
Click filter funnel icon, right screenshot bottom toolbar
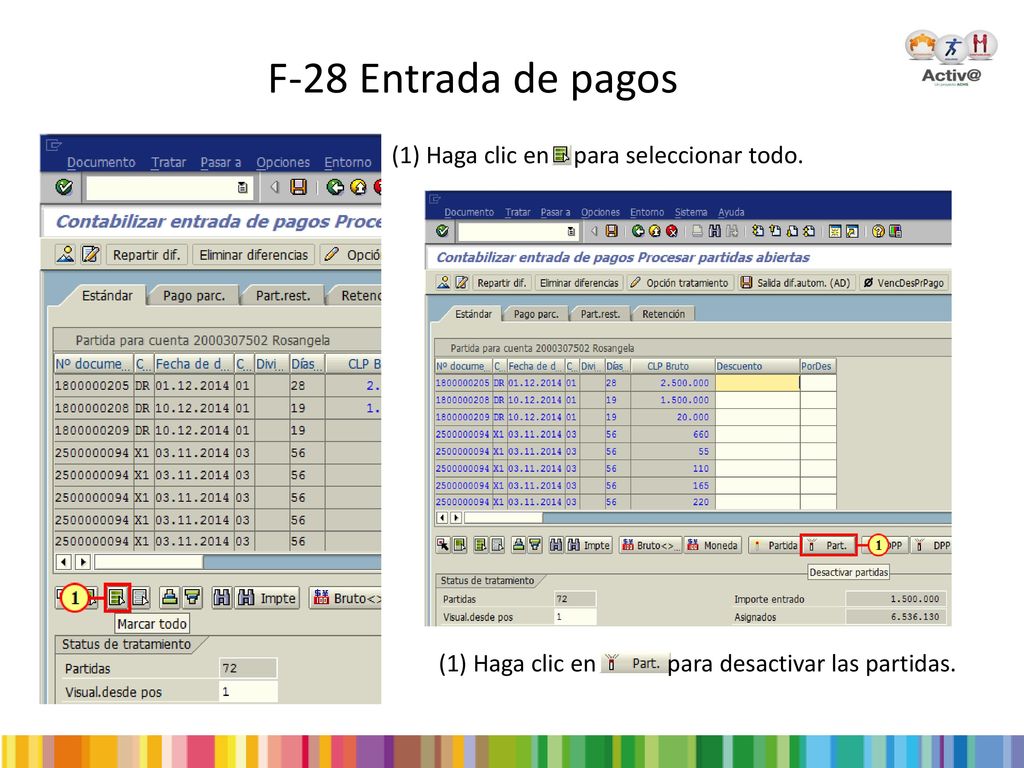coord(536,545)
